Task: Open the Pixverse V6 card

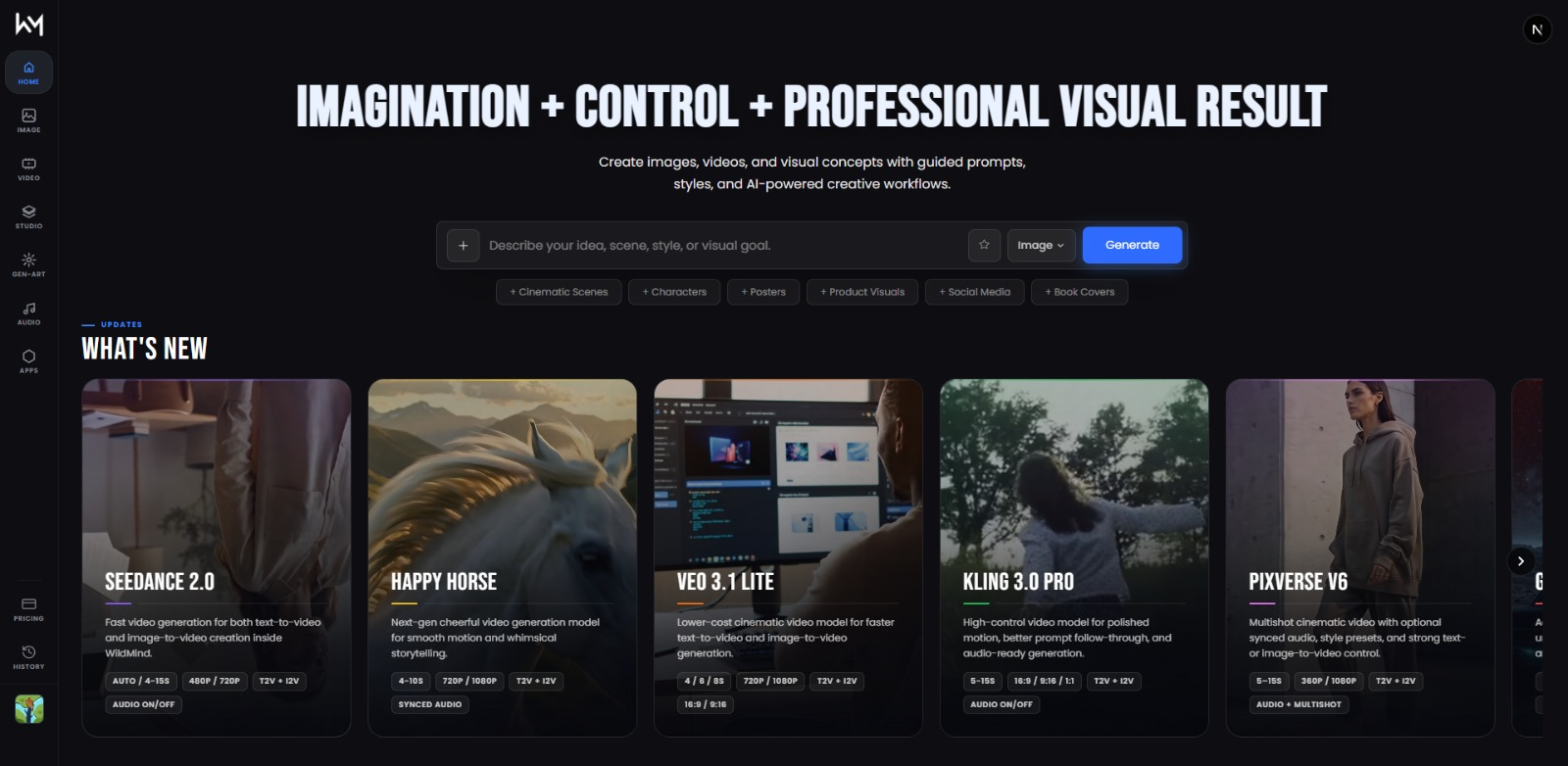Action: pos(1360,557)
